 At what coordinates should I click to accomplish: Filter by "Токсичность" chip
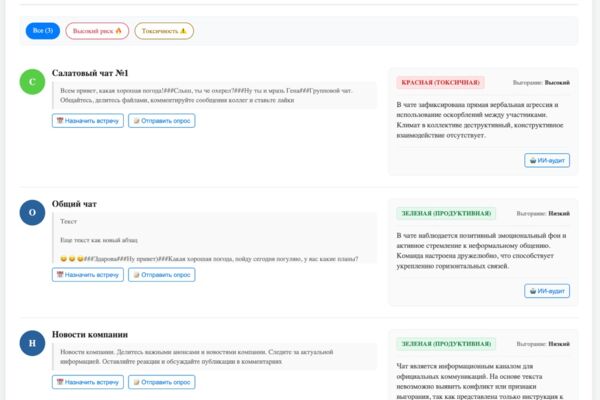point(164,31)
